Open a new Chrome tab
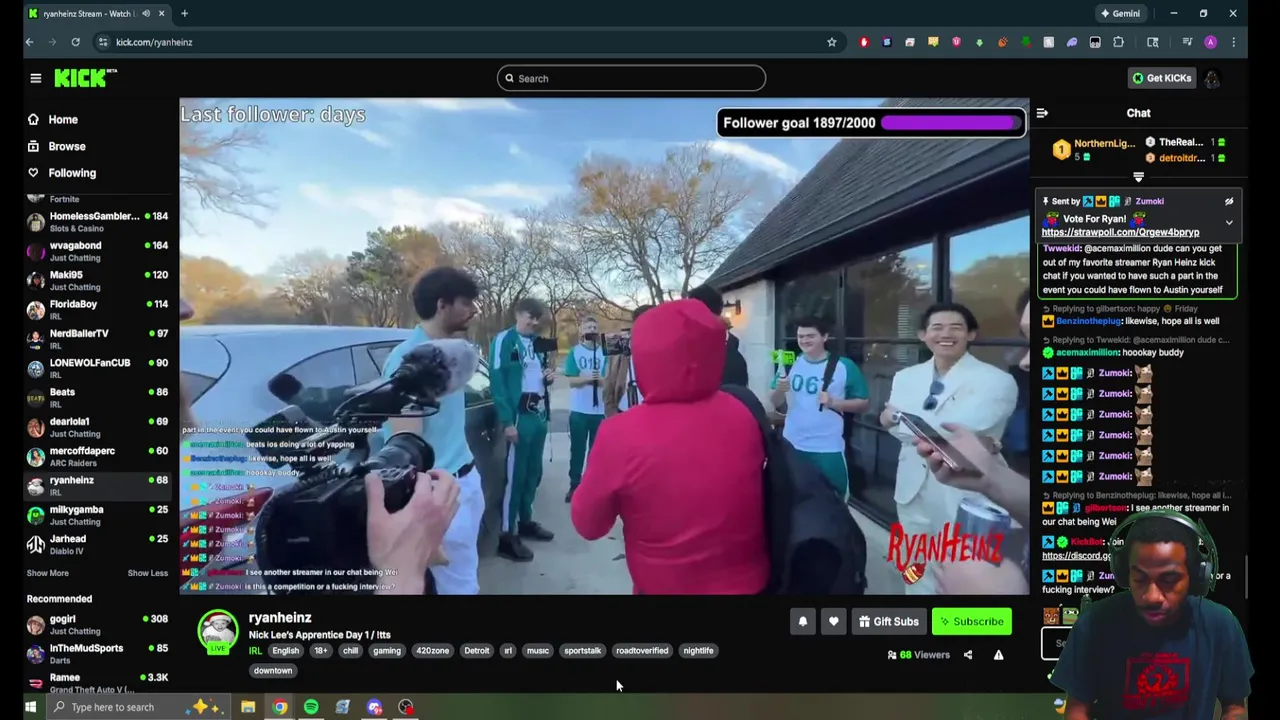Viewport: 1280px width, 720px height. click(x=184, y=13)
